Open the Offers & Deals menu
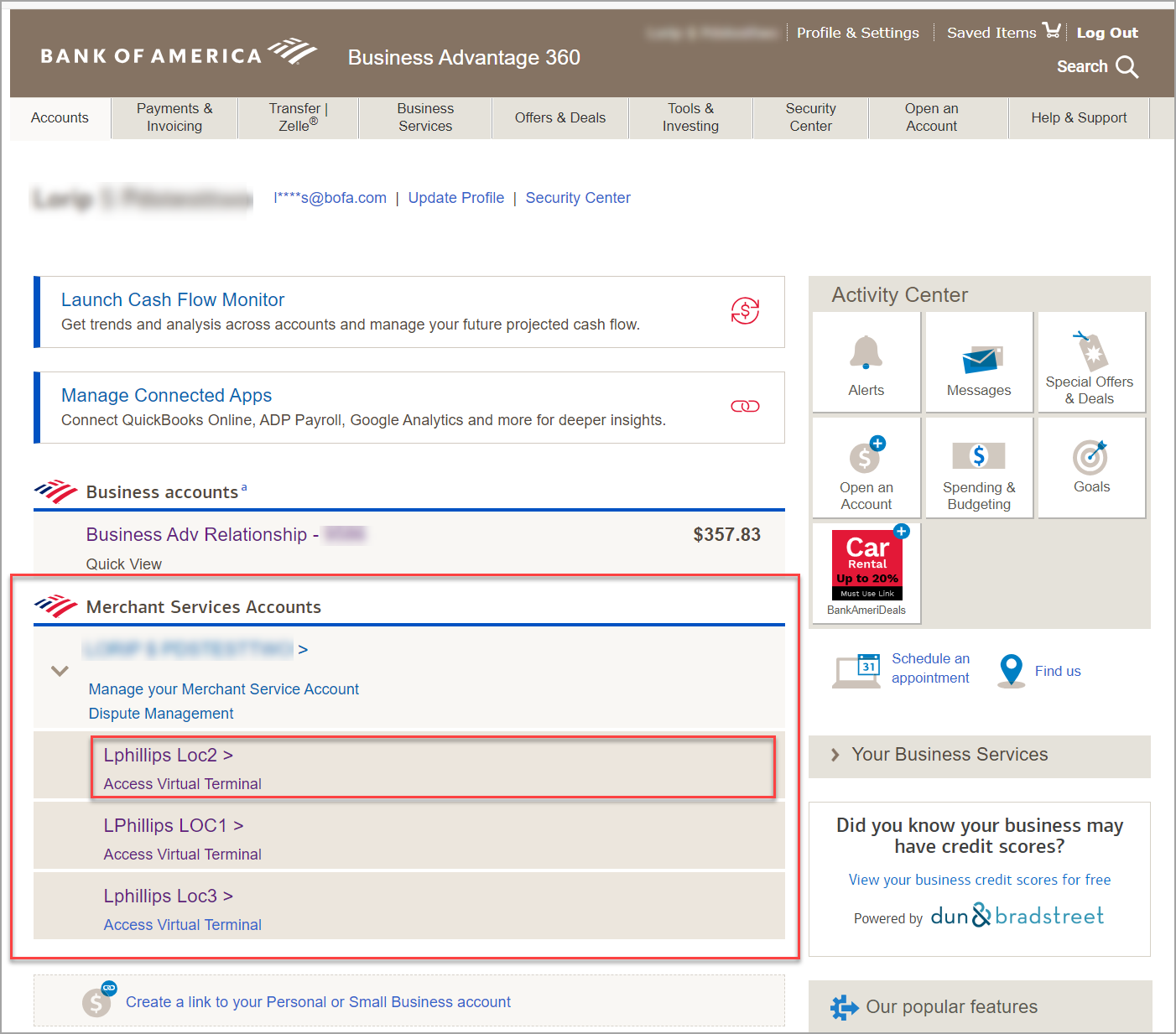The height and width of the screenshot is (1034, 1176). tap(560, 118)
